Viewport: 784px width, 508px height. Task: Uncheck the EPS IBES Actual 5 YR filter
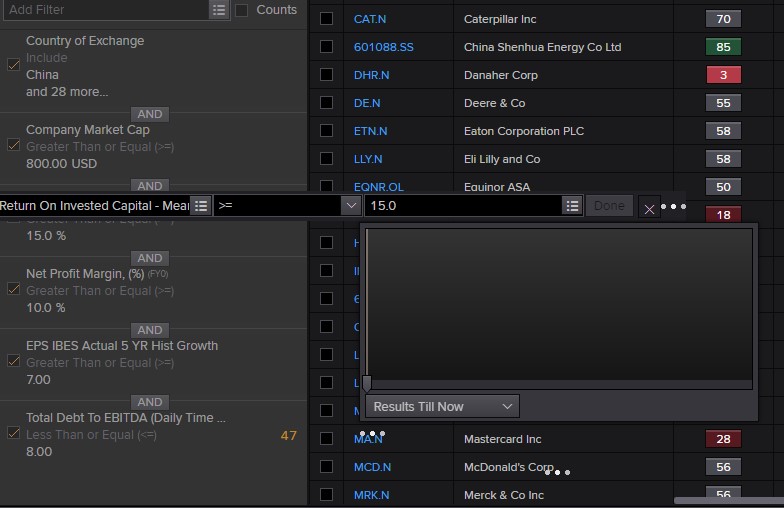(x=14, y=362)
